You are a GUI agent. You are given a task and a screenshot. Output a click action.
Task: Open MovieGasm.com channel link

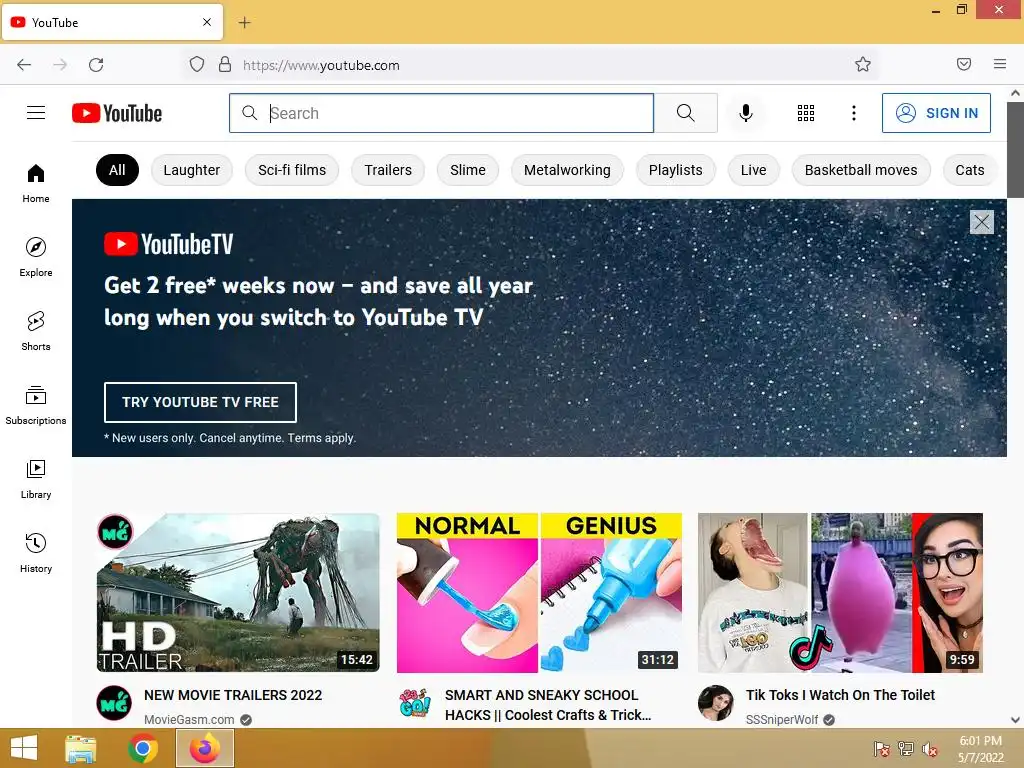[x=189, y=719]
